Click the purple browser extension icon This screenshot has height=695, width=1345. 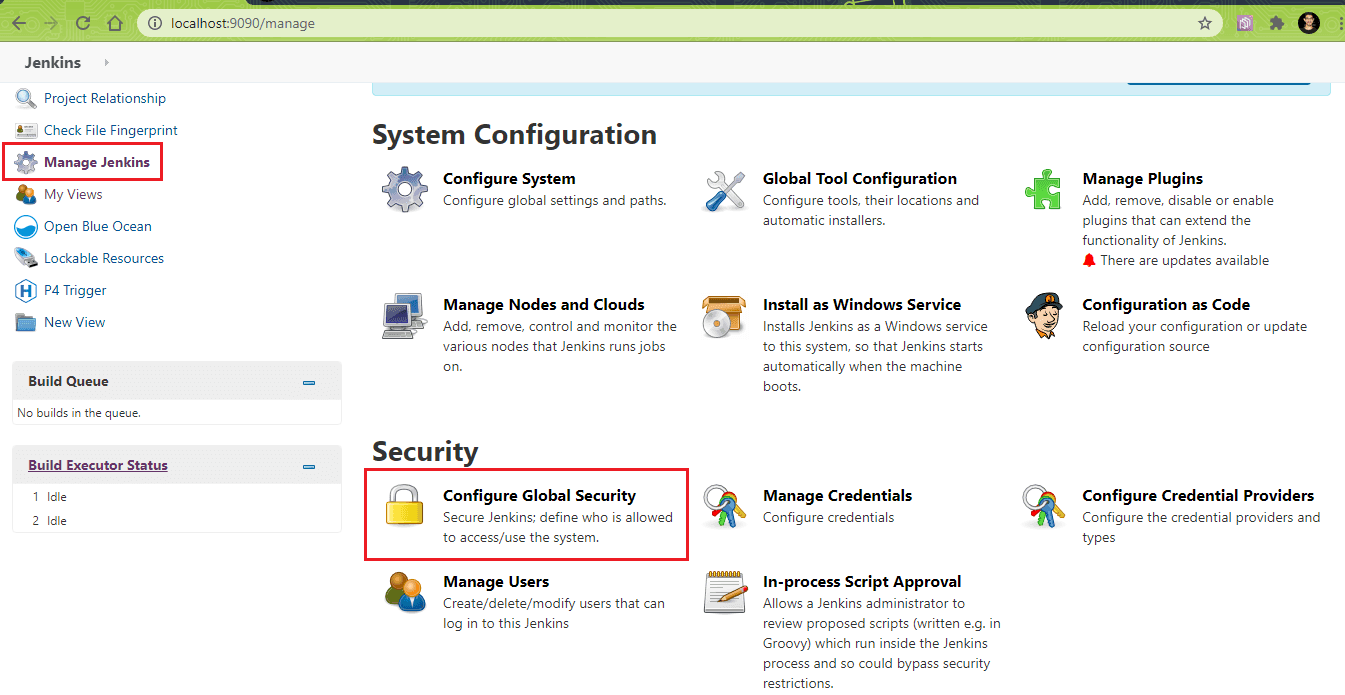point(1245,23)
